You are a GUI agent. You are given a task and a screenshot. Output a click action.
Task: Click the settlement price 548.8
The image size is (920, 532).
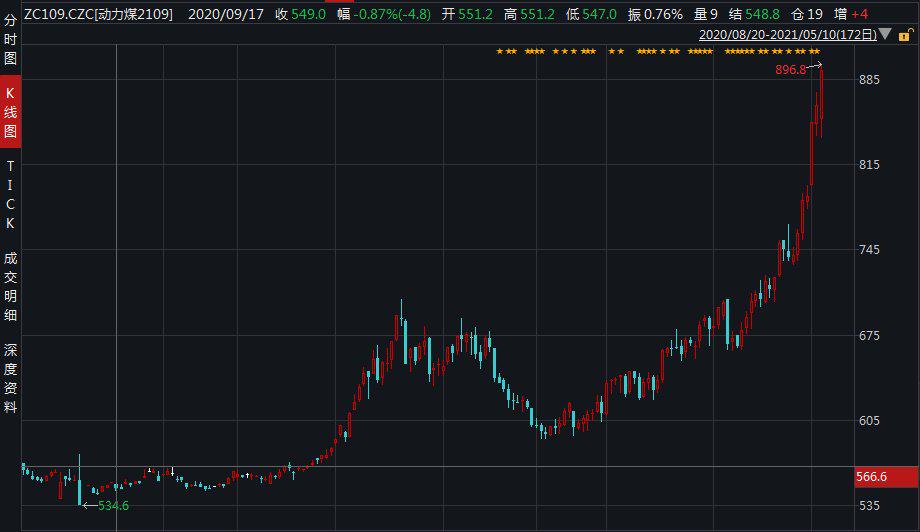tap(762, 14)
